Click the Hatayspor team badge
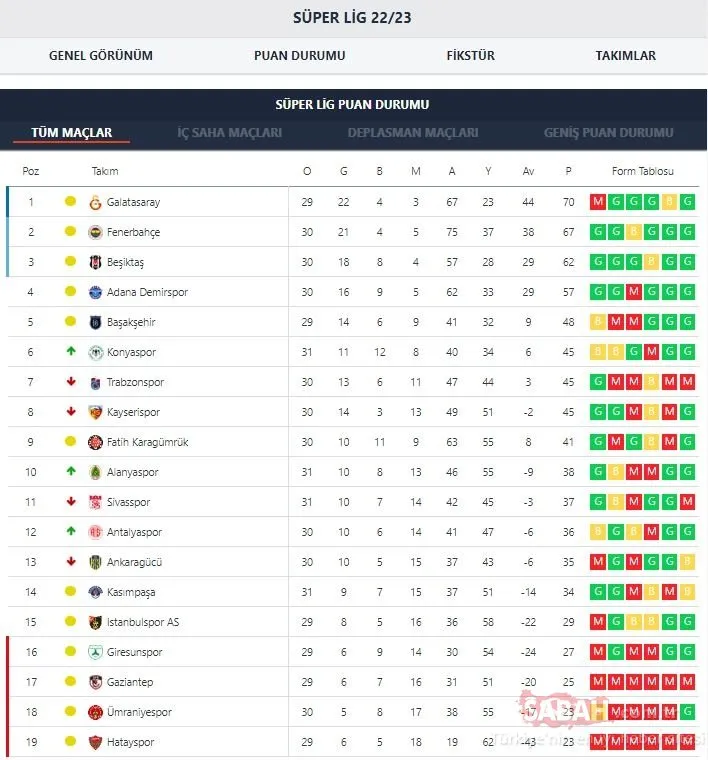 click(x=95, y=742)
